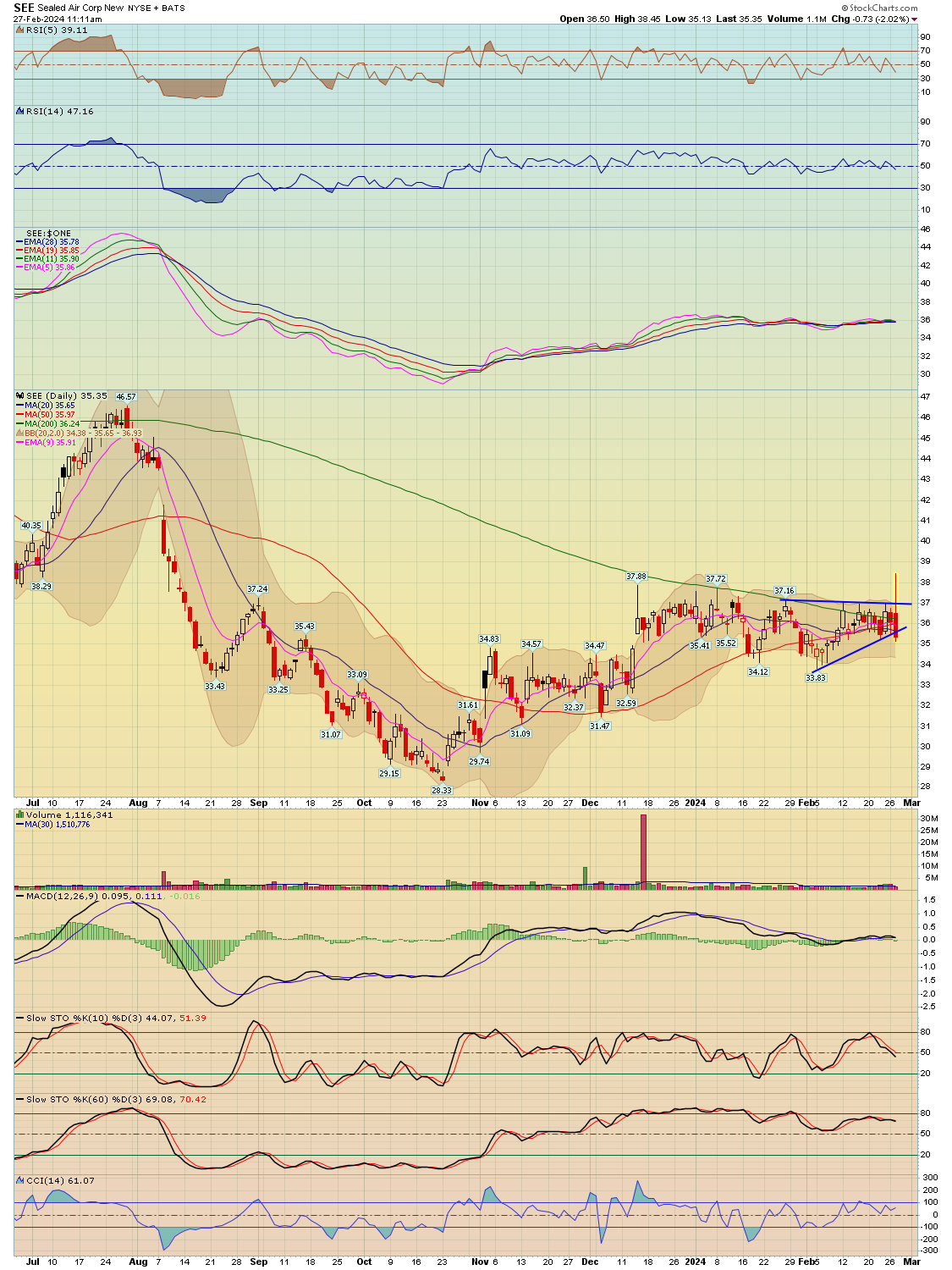
Task: Click the Mar label beneath the CCI panel
Action: click(911, 1262)
